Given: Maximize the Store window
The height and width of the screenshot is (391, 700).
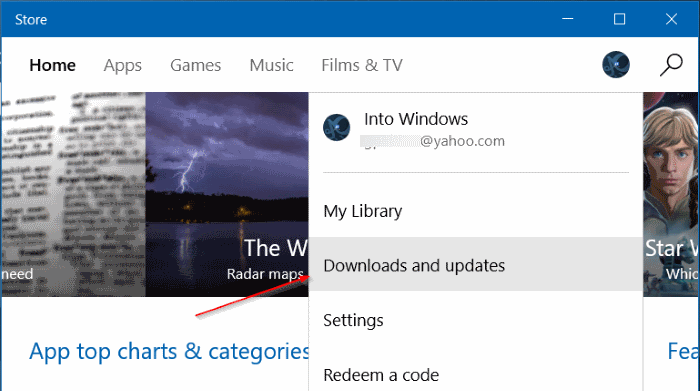Looking at the screenshot, I should (619, 19).
